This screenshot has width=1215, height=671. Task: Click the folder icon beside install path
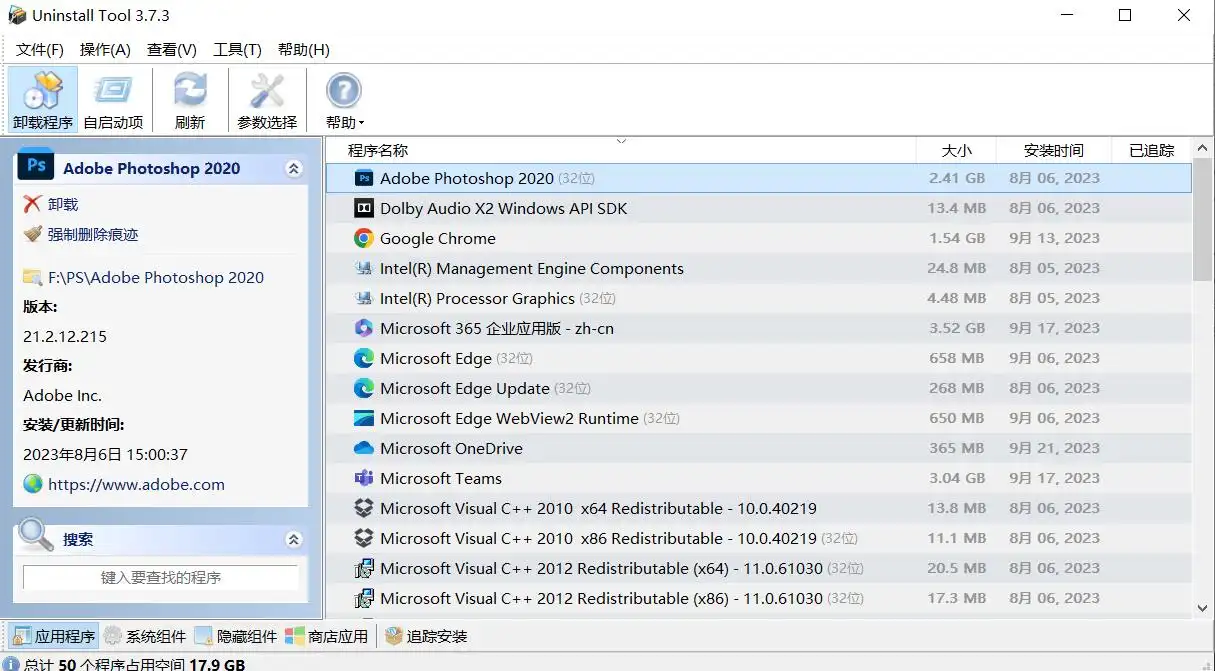point(33,277)
